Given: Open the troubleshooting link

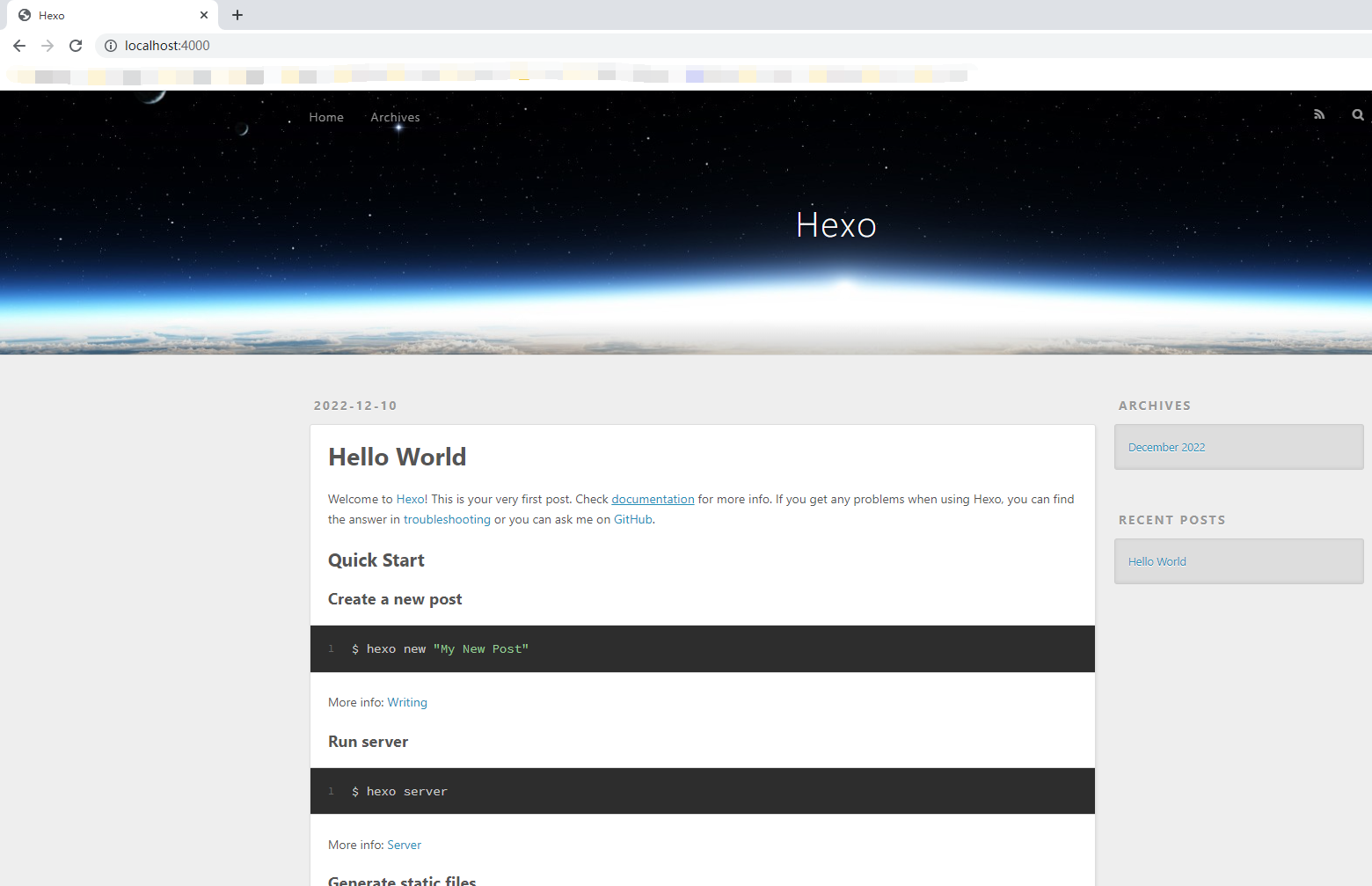Looking at the screenshot, I should pyautogui.click(x=447, y=519).
